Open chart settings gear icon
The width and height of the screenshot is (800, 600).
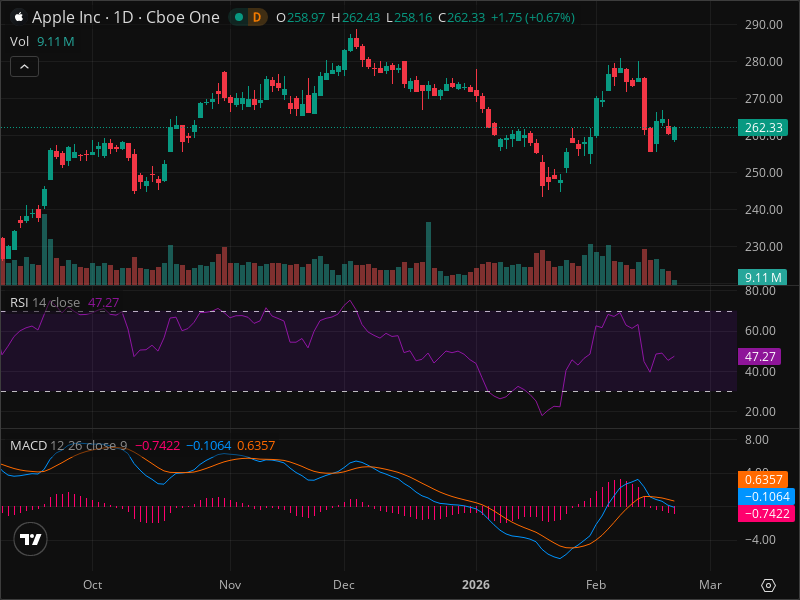[x=768, y=585]
